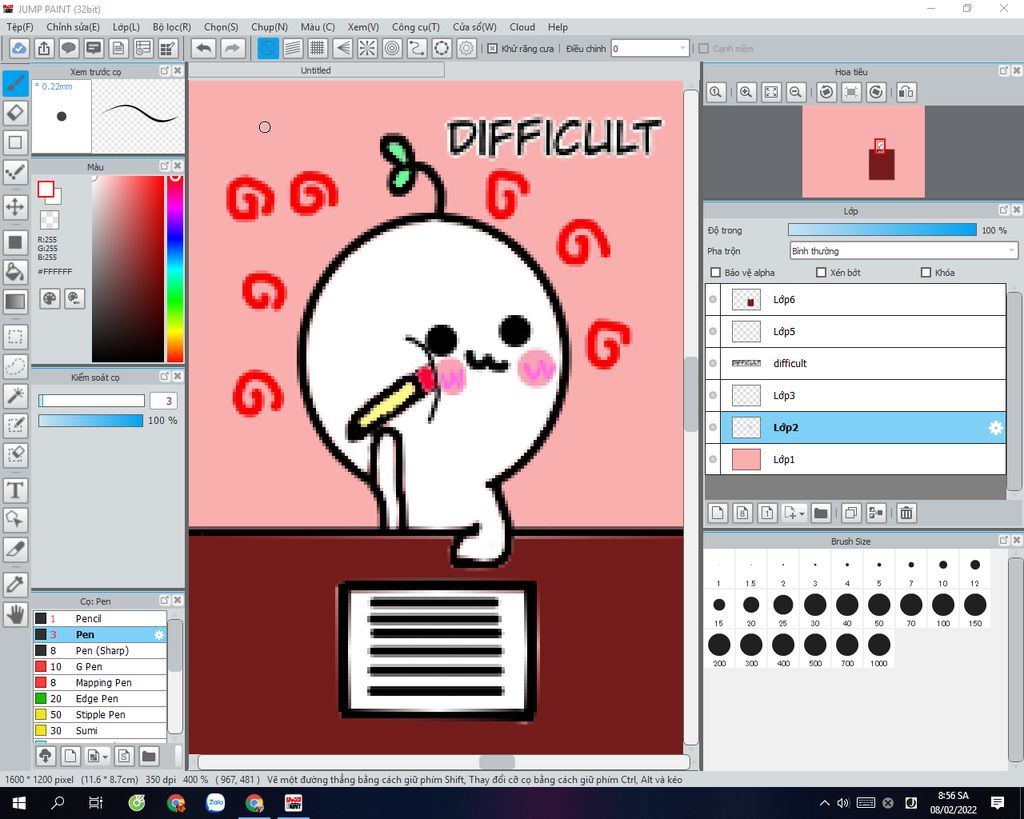Zoom out using navigator magnifier minus
Screen dimensions: 1024x819
(x=795, y=92)
